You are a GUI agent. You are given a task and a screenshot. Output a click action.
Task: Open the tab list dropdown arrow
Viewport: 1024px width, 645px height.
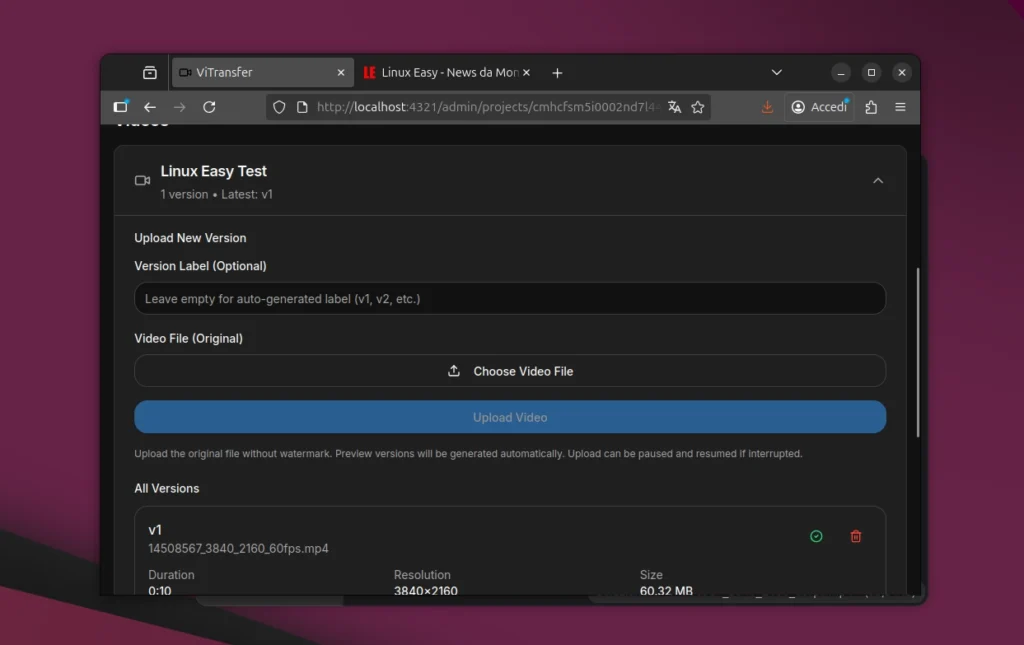click(777, 72)
